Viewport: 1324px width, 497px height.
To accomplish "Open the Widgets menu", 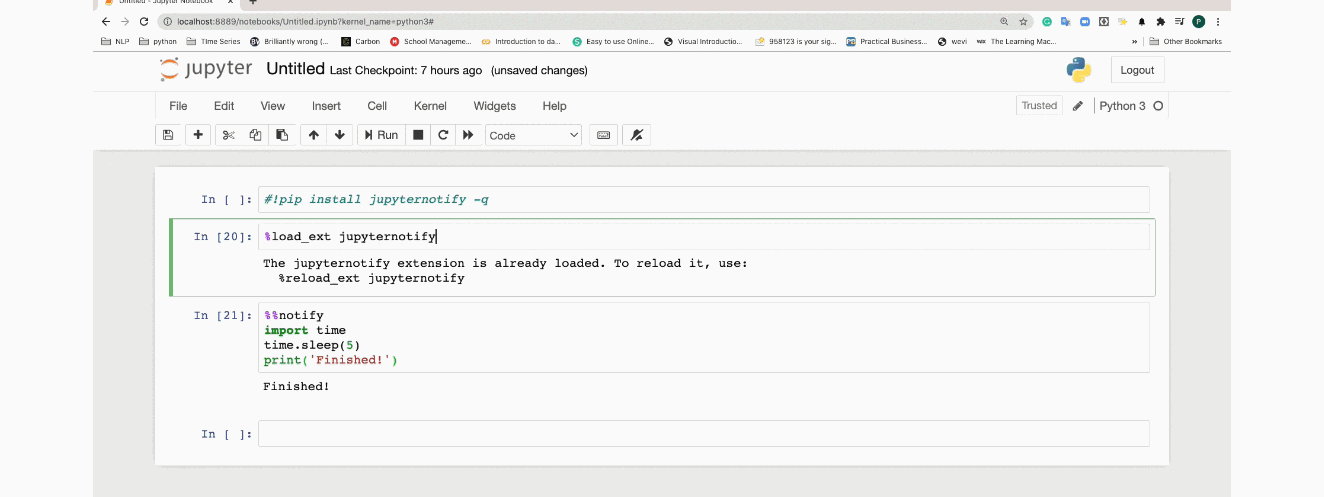I will click(x=495, y=106).
